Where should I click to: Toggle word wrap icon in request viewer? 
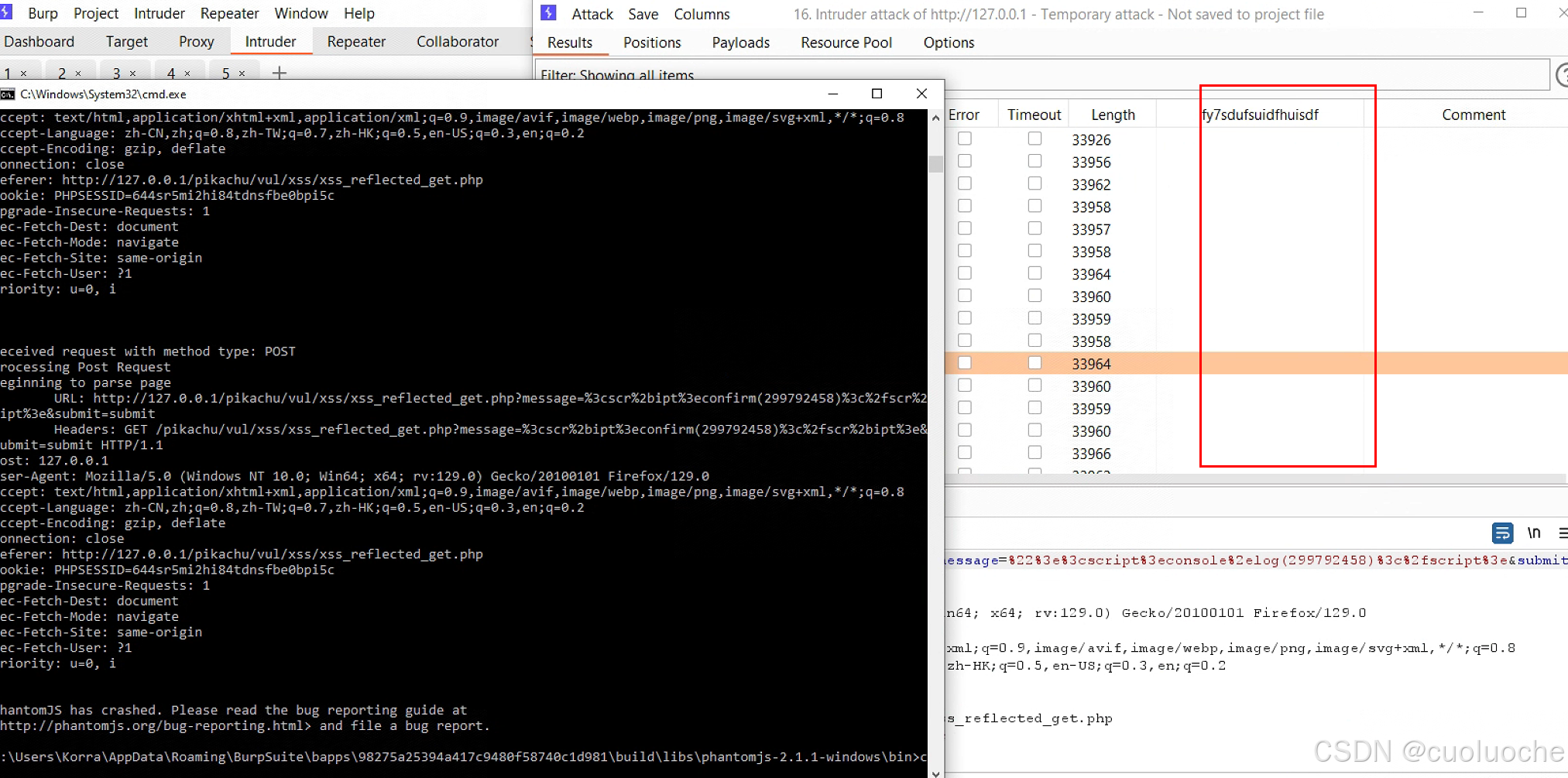[1502, 533]
